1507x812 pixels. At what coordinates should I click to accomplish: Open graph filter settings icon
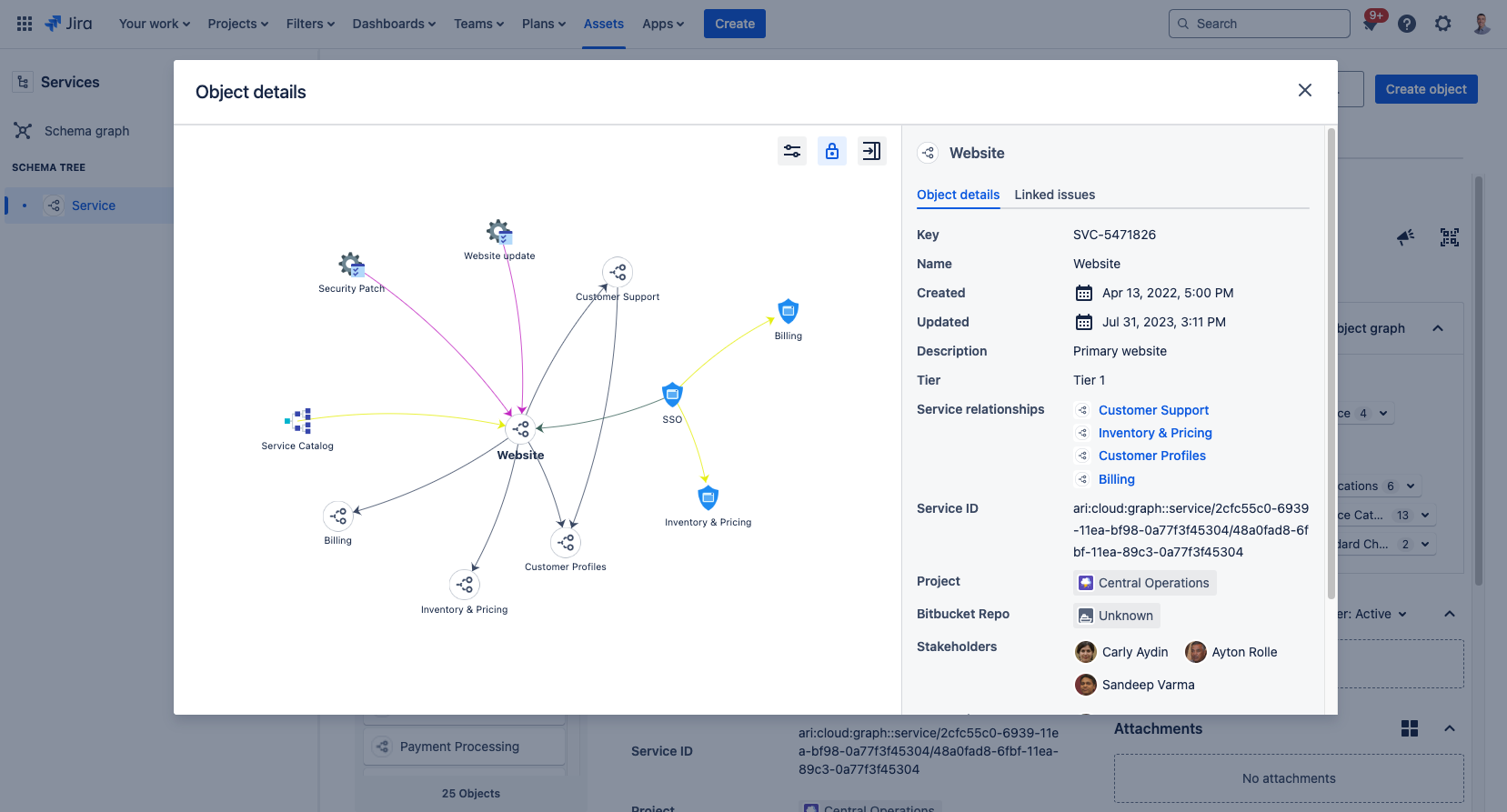pyautogui.click(x=792, y=151)
